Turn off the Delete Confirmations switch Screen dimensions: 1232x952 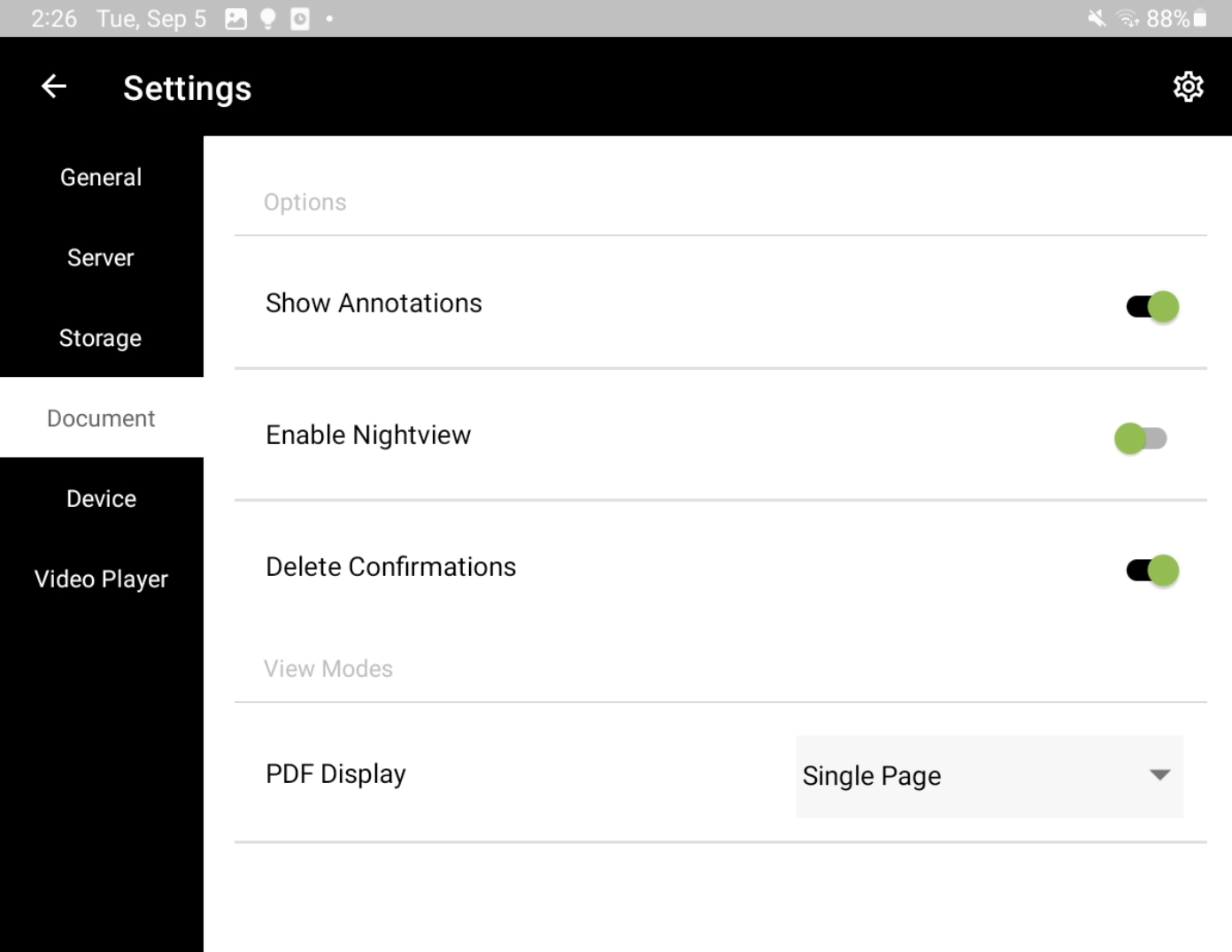click(x=1152, y=571)
